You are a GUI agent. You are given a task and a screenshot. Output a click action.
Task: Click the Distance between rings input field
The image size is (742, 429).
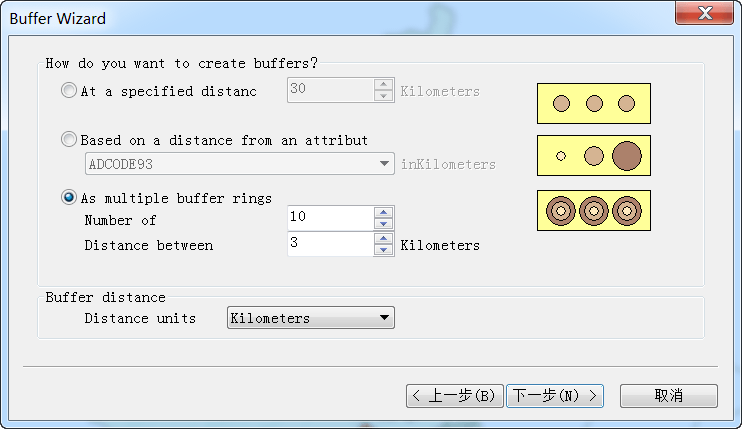click(330, 244)
